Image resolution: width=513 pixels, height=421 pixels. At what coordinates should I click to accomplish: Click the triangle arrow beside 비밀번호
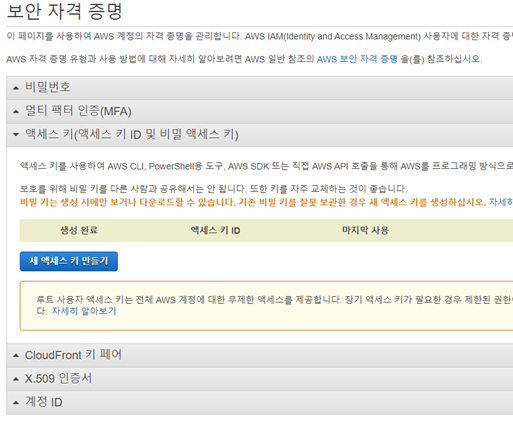click(x=16, y=88)
